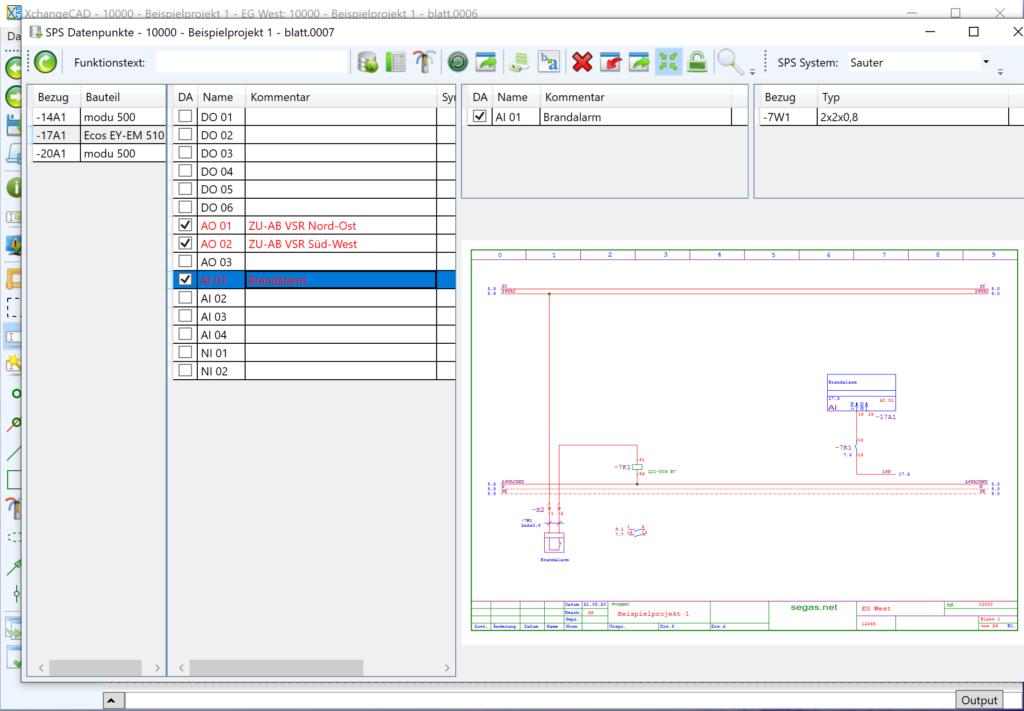The image size is (1024, 711).
Task: Click the green expand-arrows fit icon
Action: [667, 62]
